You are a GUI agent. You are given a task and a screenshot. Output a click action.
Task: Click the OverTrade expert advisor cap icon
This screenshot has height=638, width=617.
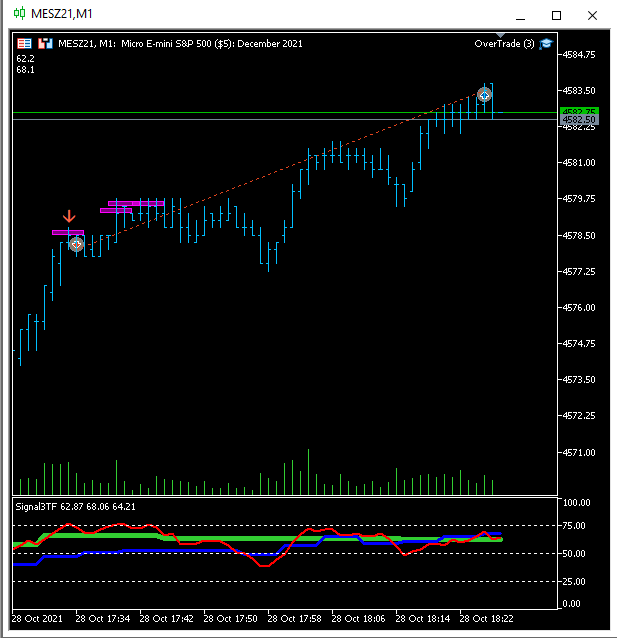coord(546,44)
